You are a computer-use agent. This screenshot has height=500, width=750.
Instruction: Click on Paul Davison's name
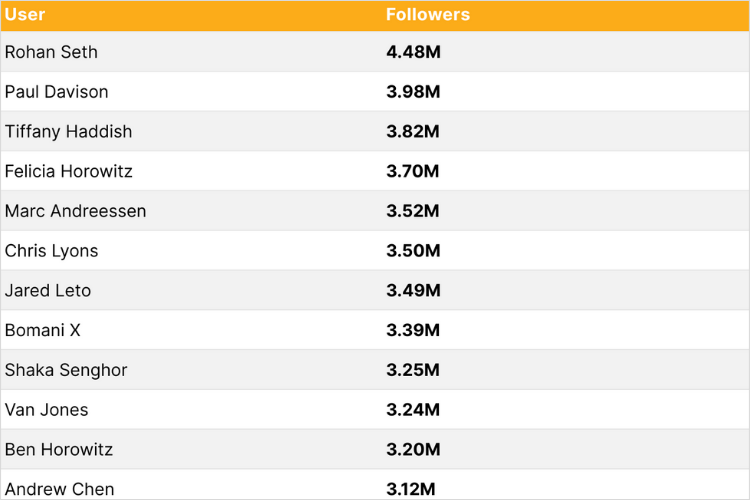(x=56, y=91)
